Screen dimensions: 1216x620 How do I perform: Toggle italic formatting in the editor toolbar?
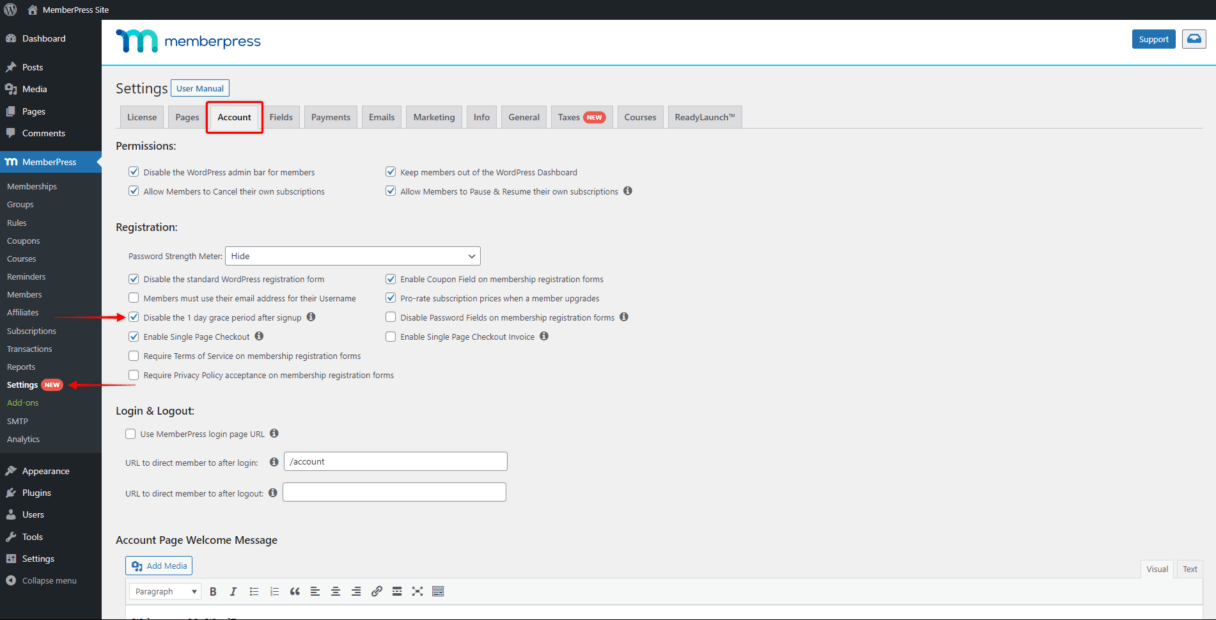[x=233, y=591]
